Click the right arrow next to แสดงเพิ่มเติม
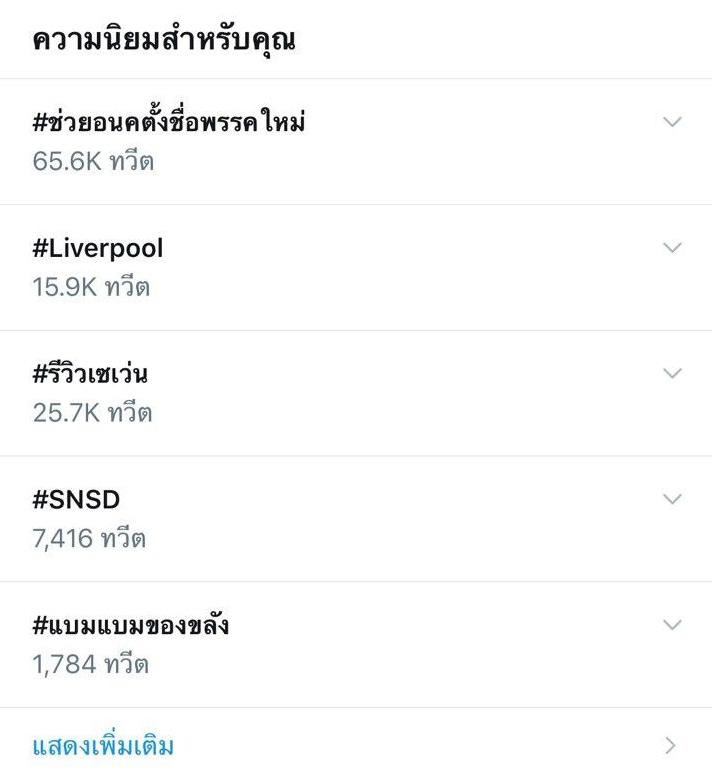The image size is (712, 779). point(671,745)
